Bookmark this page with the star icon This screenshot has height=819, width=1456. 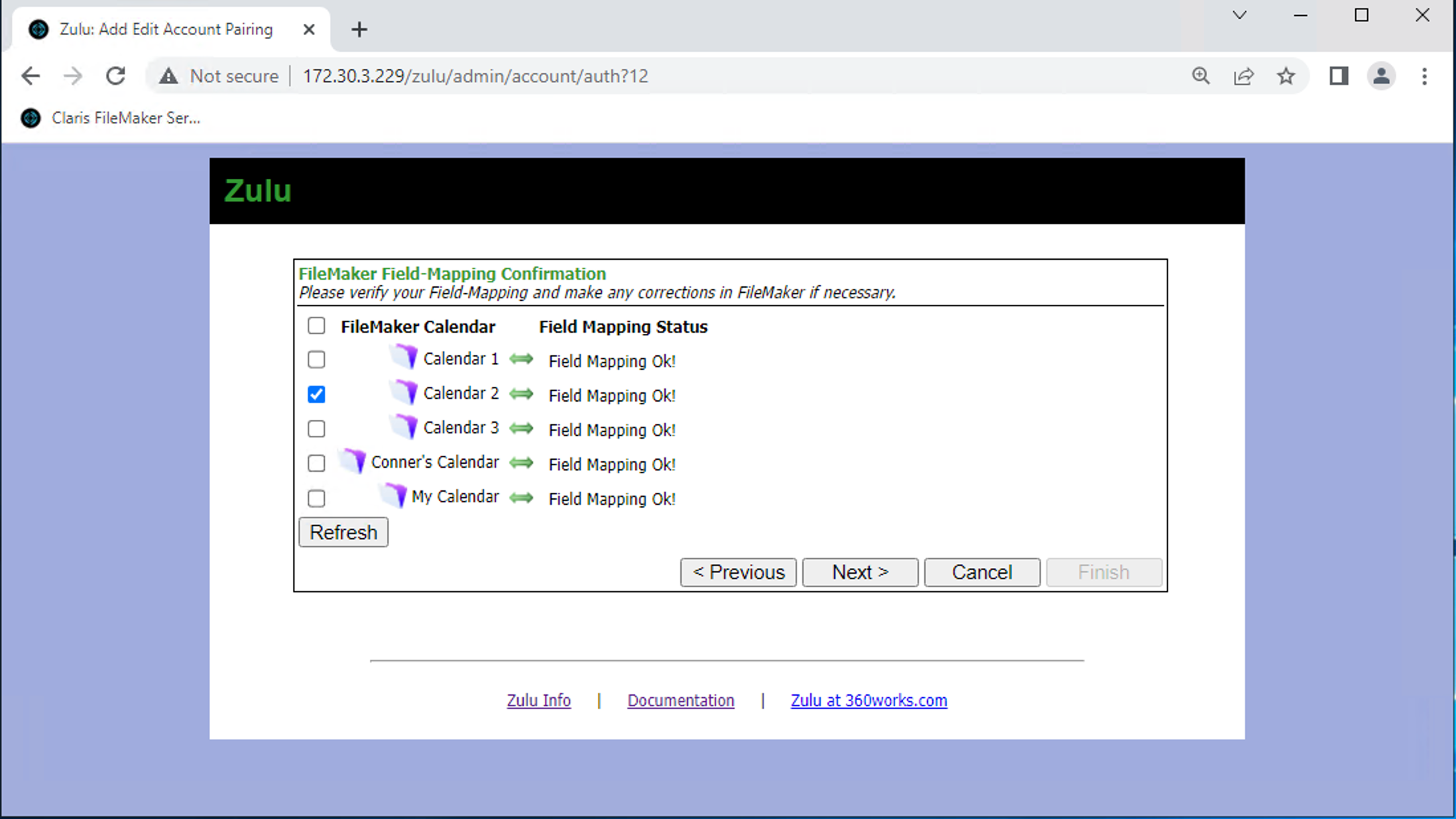click(1286, 76)
